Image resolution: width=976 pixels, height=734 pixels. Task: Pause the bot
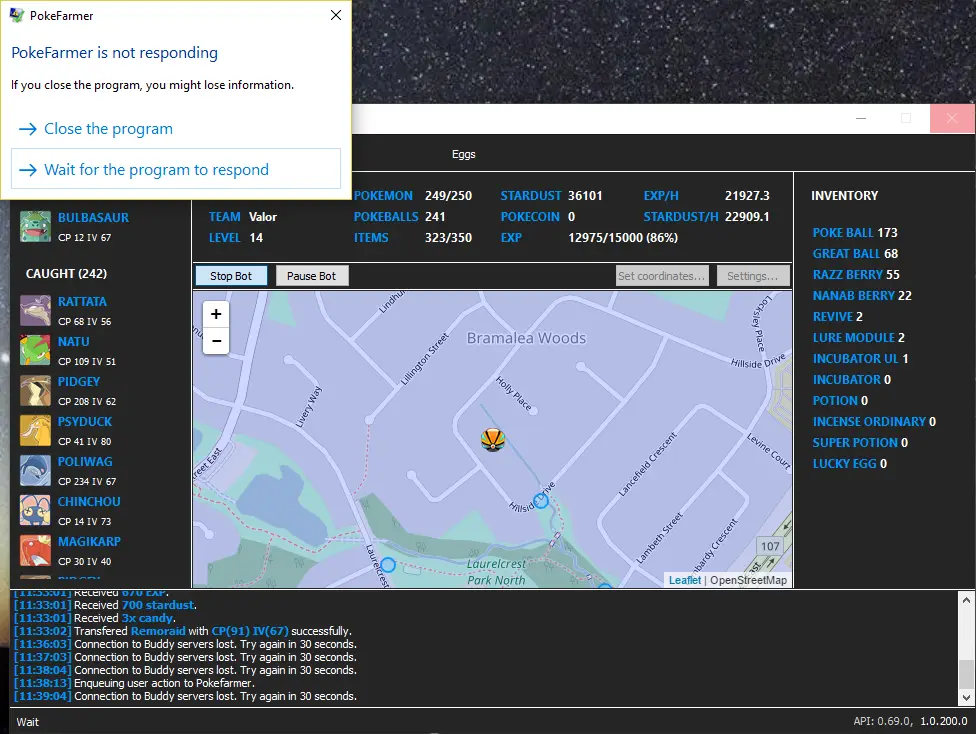click(x=311, y=276)
